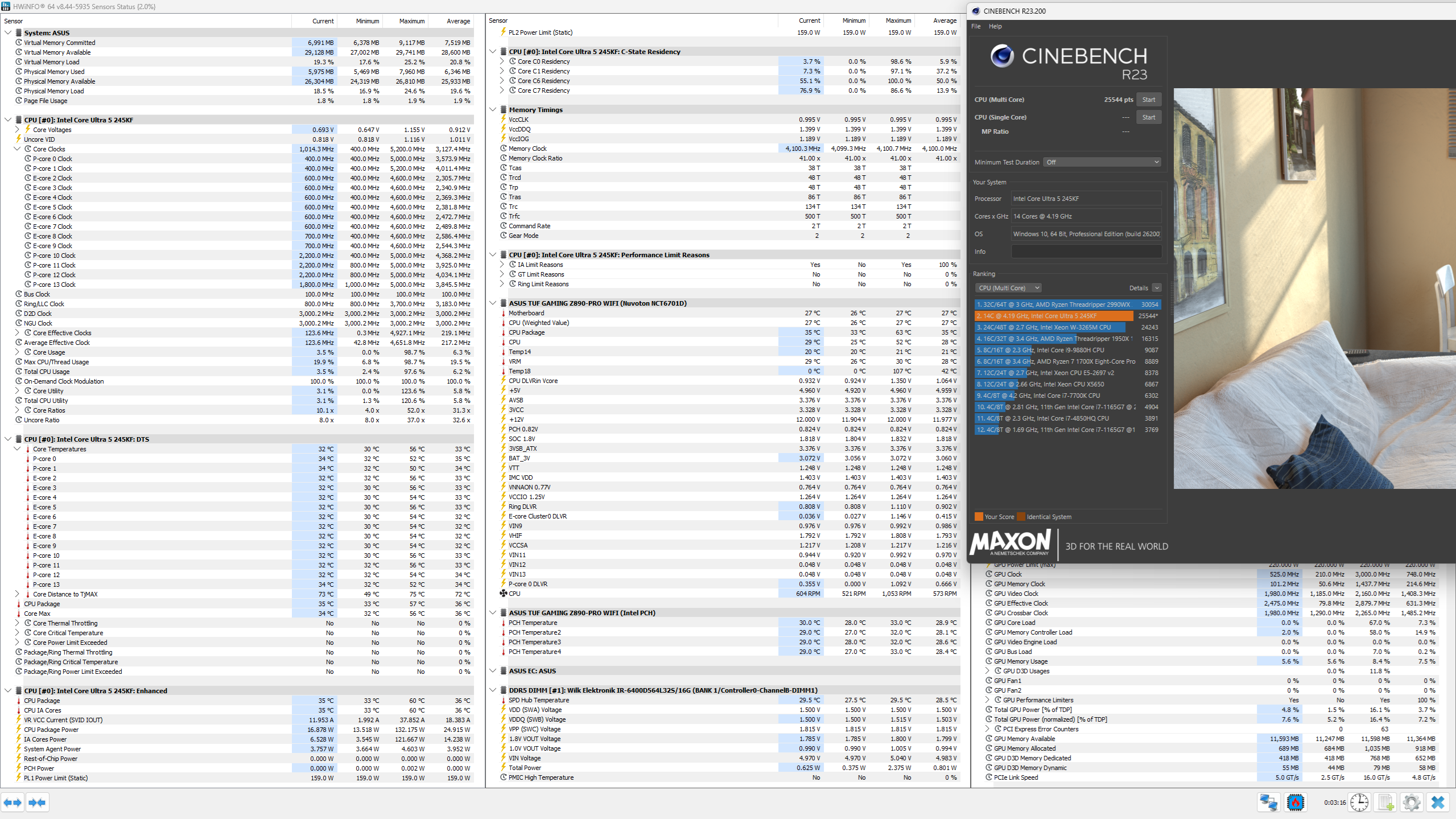The height and width of the screenshot is (819, 1456).
Task: Click the empty Info input field
Action: [x=1086, y=252]
